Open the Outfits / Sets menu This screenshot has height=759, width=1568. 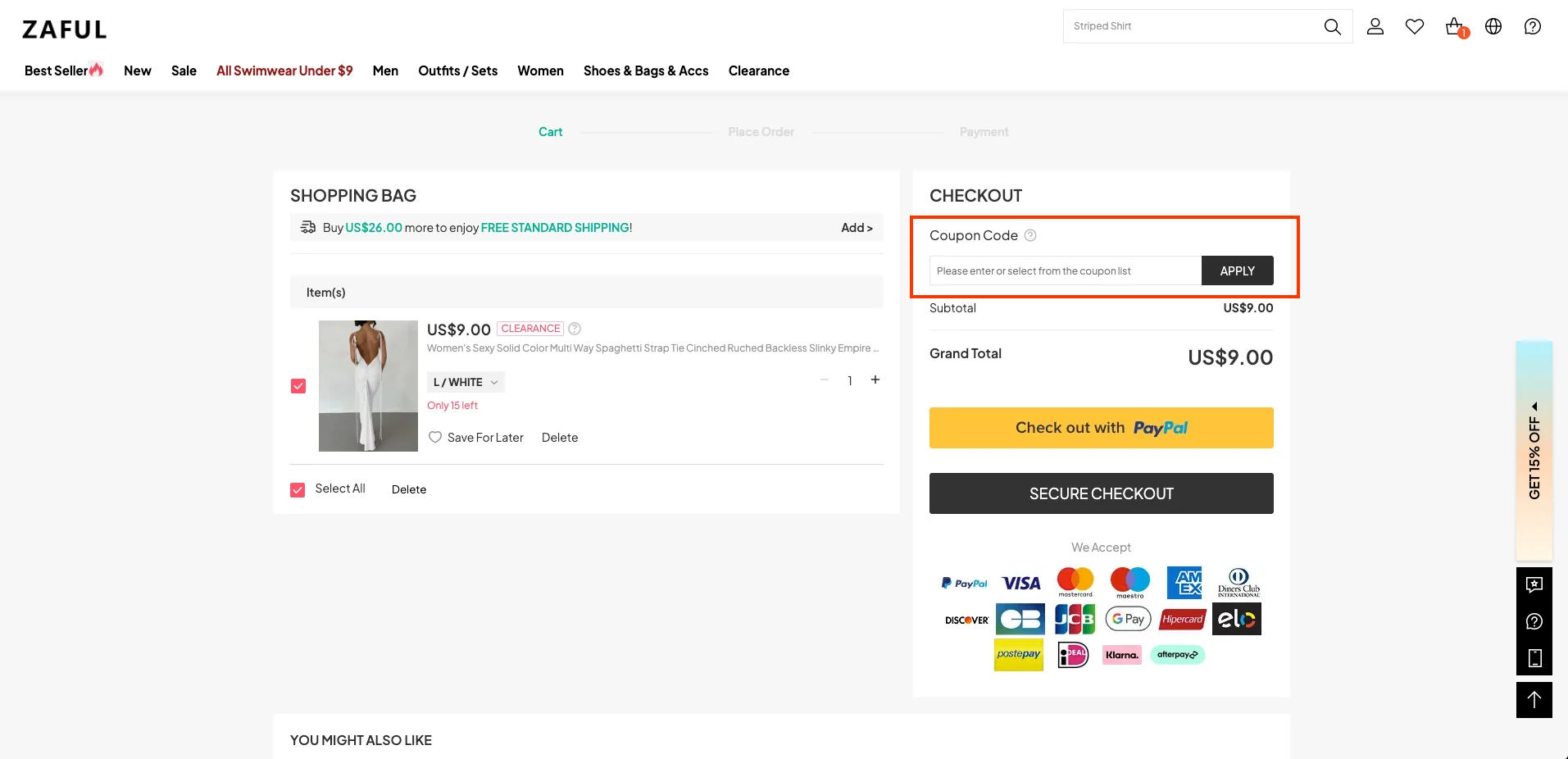tap(457, 70)
